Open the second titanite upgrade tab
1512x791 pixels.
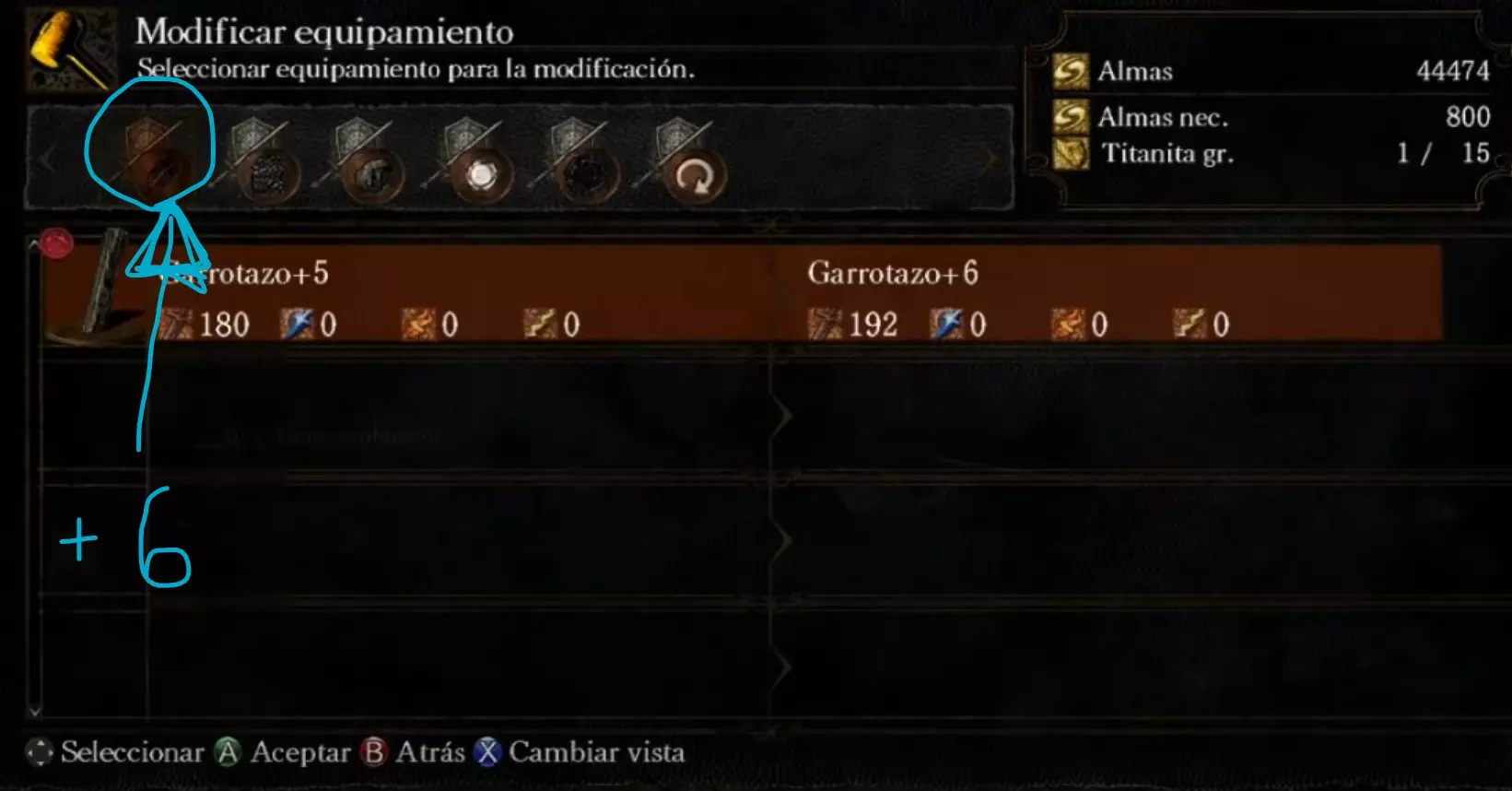click(x=261, y=159)
